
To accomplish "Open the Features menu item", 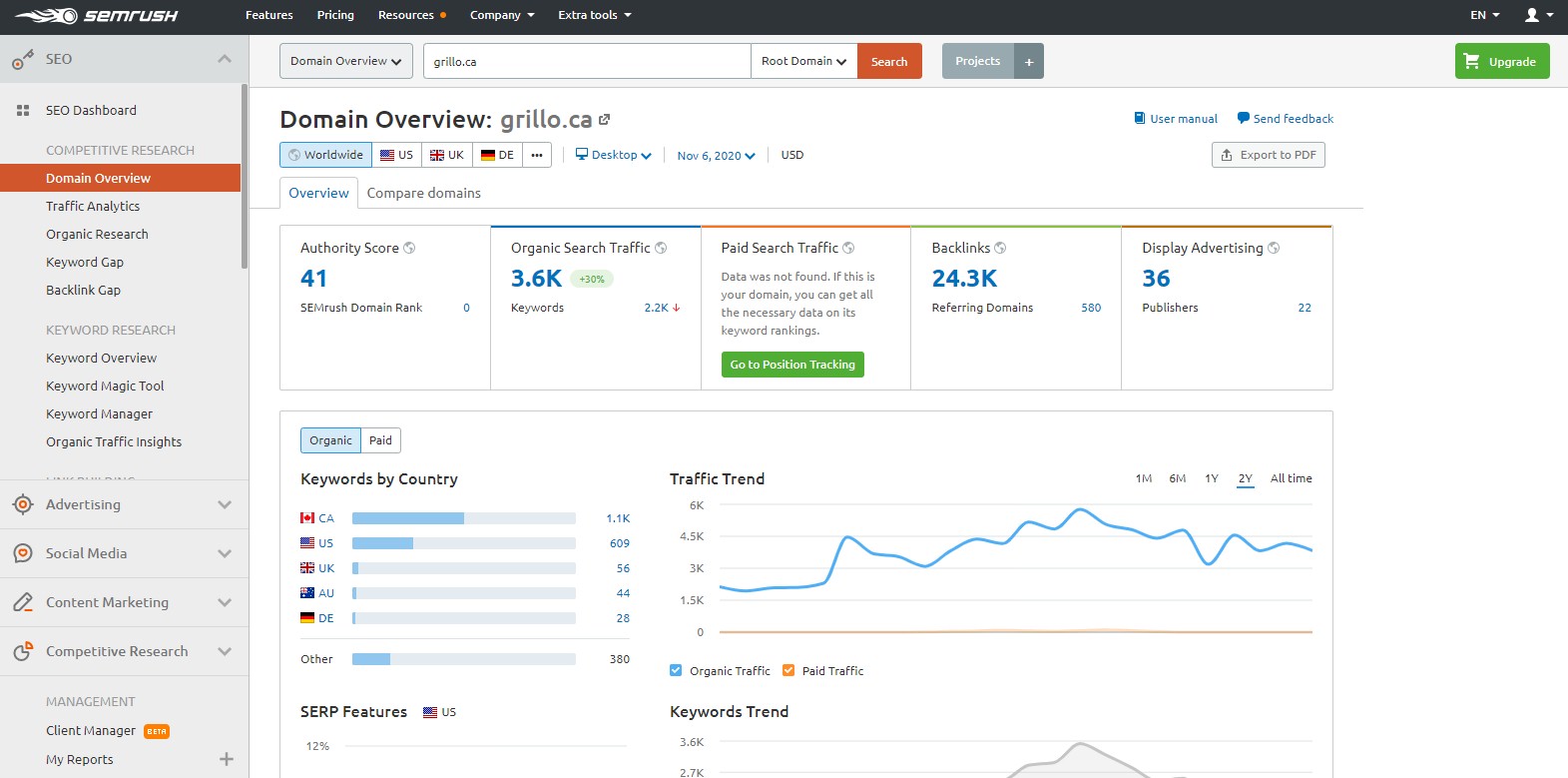I will (x=269, y=15).
